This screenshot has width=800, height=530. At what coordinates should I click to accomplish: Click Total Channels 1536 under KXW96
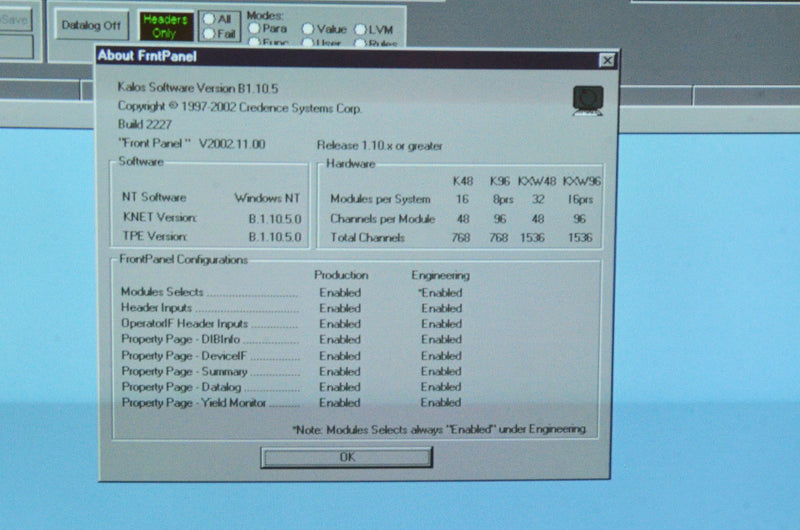click(580, 238)
